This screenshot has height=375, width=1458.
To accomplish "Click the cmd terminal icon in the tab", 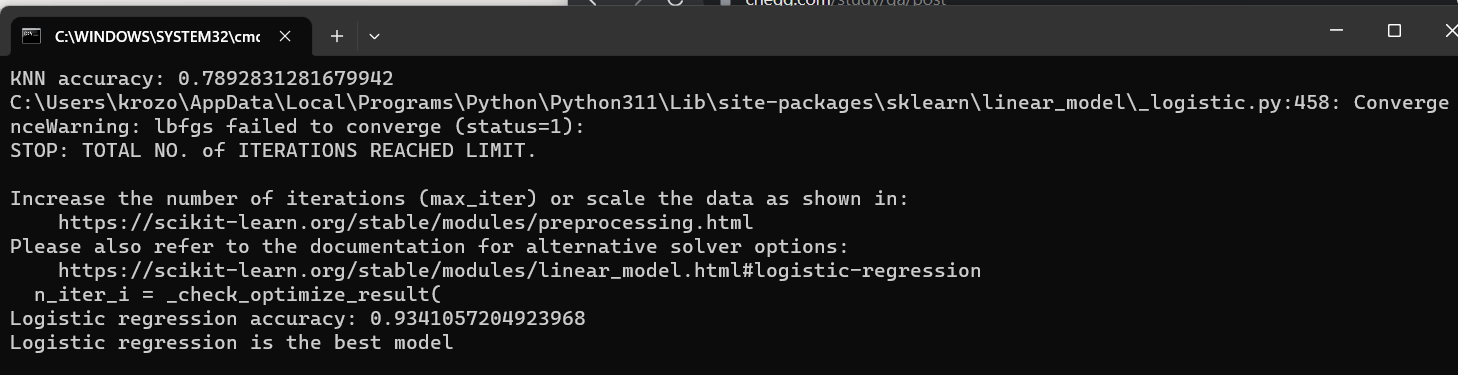I will pyautogui.click(x=32, y=36).
